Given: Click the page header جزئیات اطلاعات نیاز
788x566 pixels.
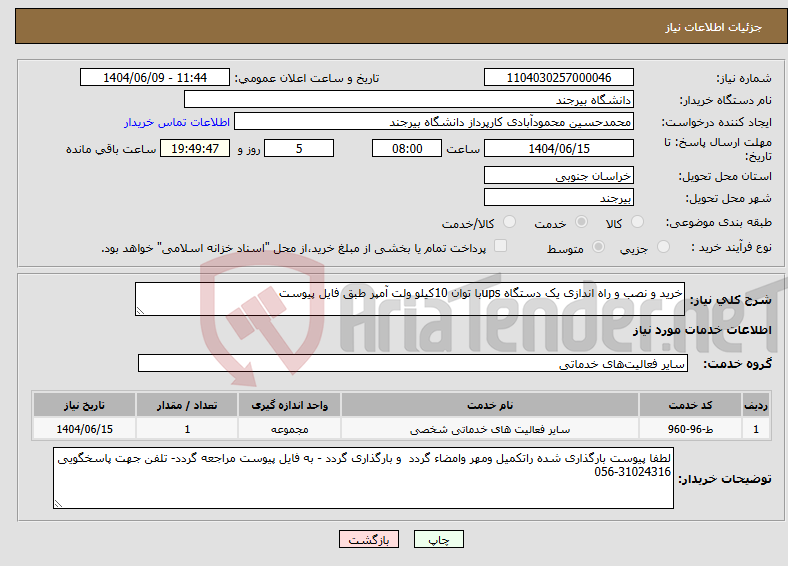Looking at the screenshot, I should [713, 27].
